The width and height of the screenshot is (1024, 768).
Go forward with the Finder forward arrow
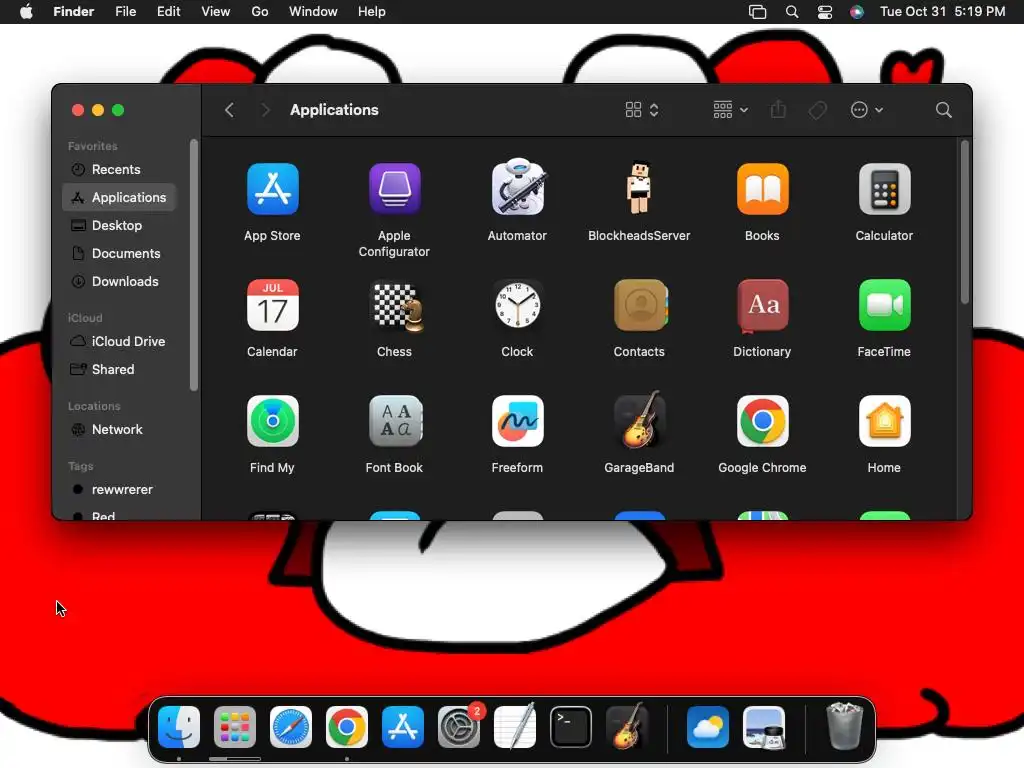264,110
